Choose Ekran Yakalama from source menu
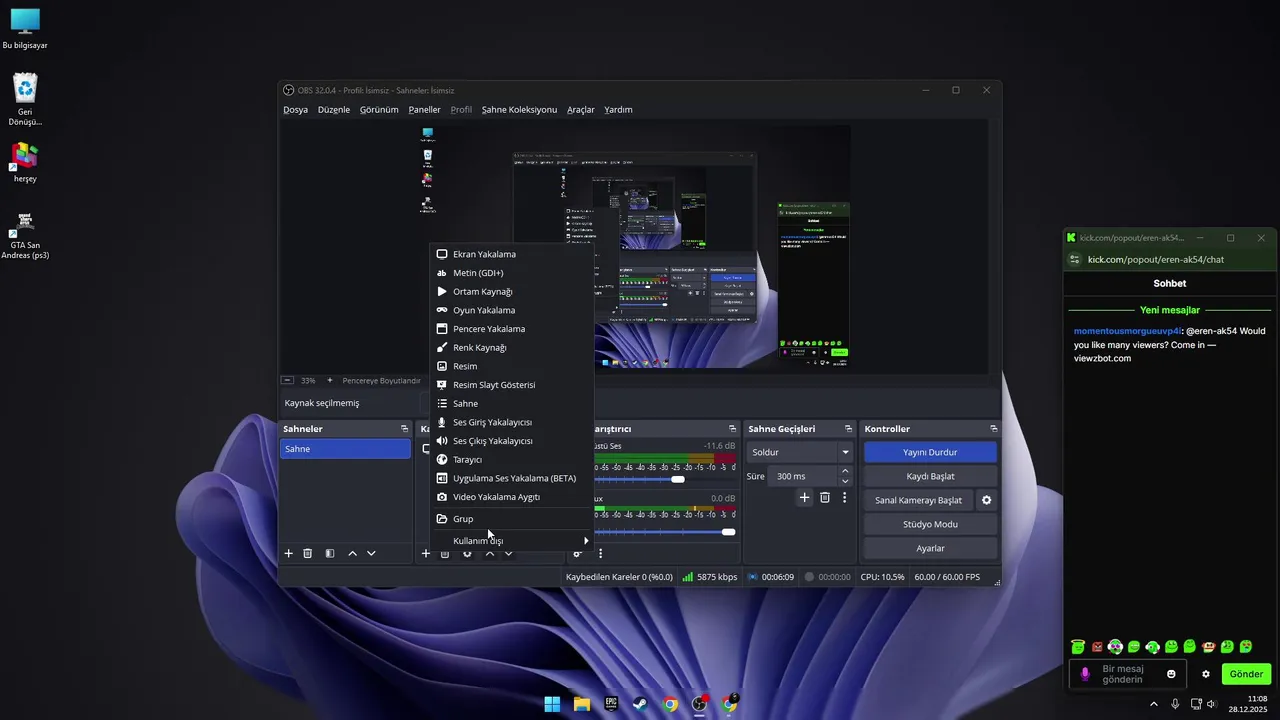 (x=512, y=254)
